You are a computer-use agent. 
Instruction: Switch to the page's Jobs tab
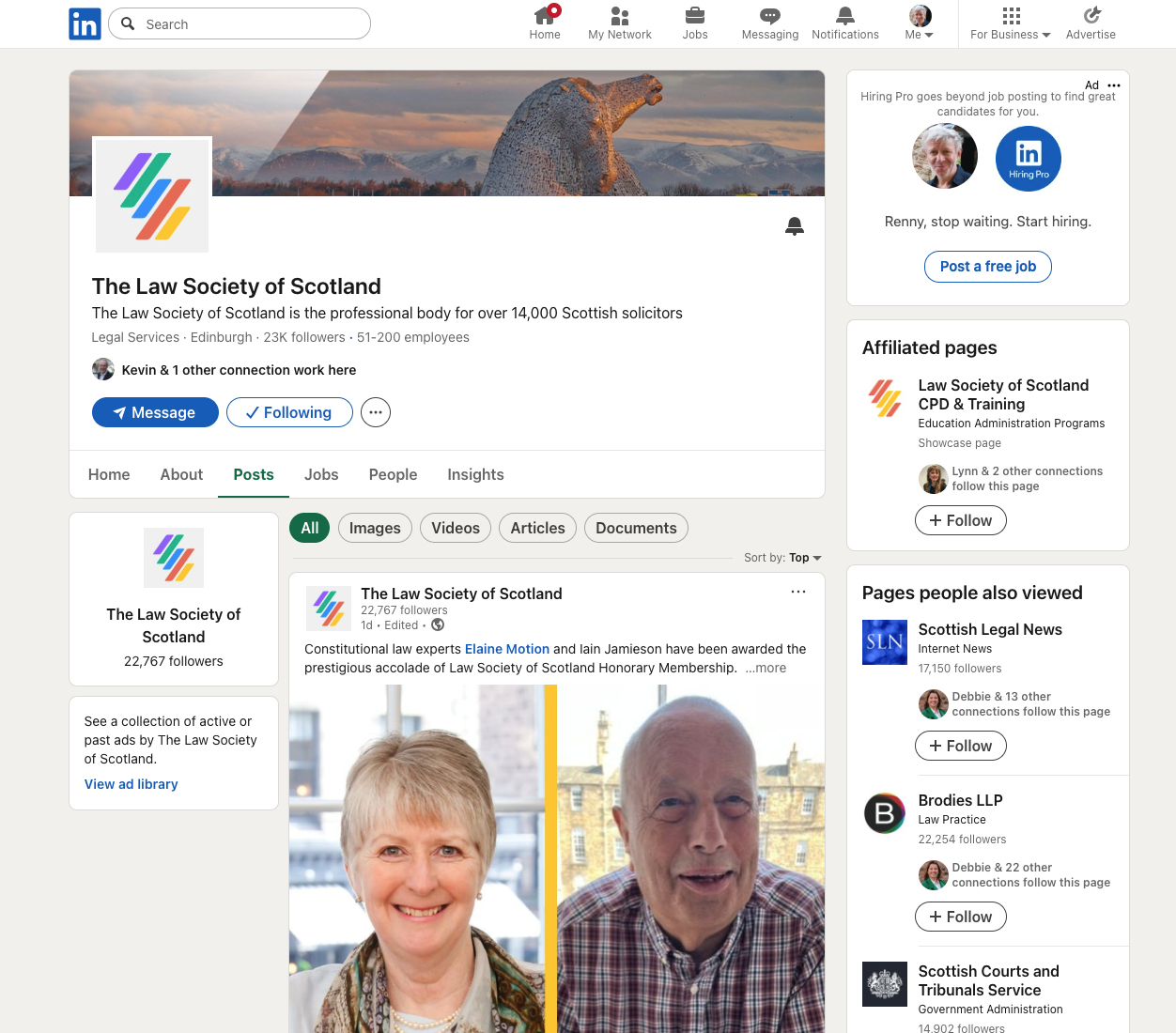pyautogui.click(x=321, y=474)
